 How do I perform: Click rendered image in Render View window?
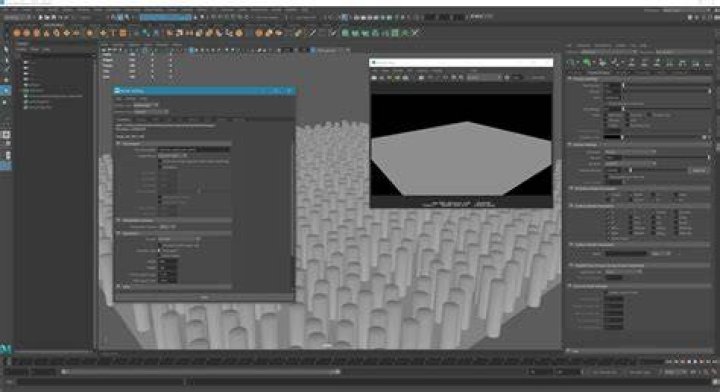coord(461,144)
